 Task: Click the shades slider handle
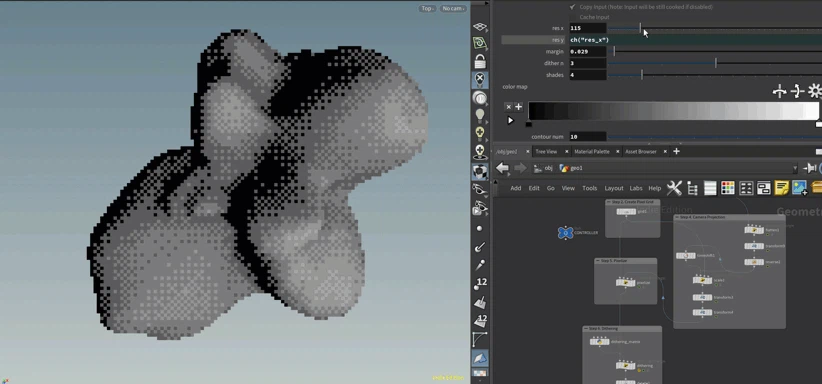642,74
